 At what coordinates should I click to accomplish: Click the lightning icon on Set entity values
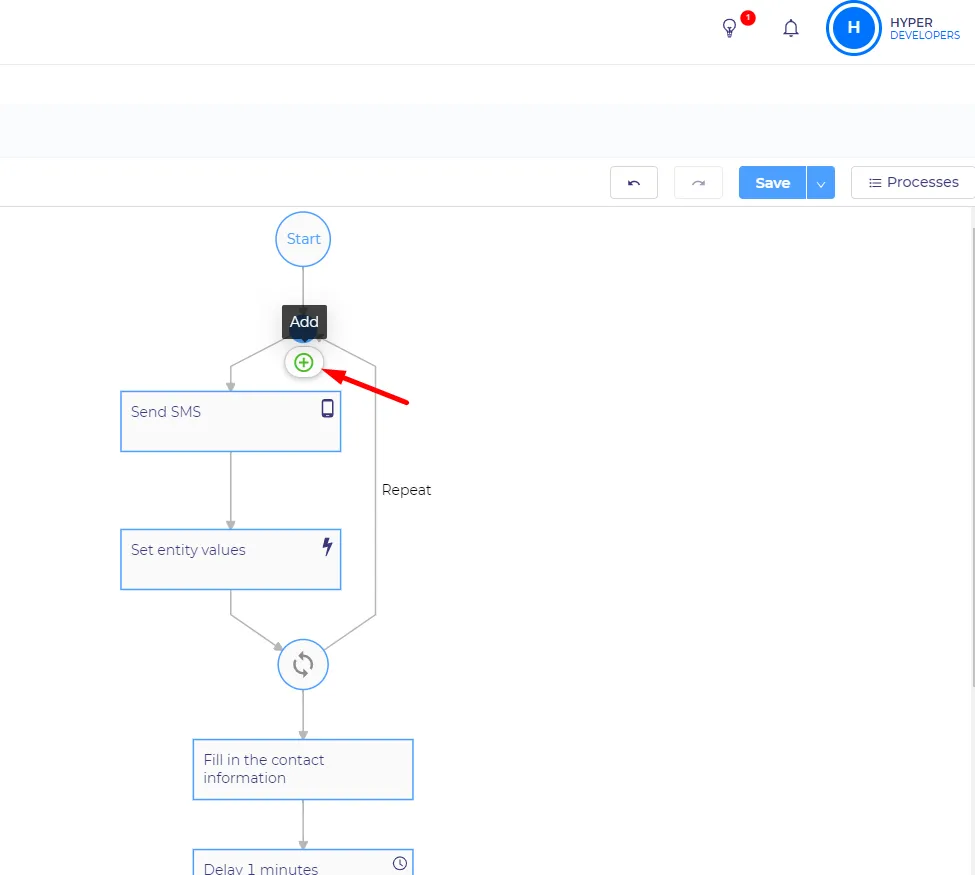pos(327,547)
